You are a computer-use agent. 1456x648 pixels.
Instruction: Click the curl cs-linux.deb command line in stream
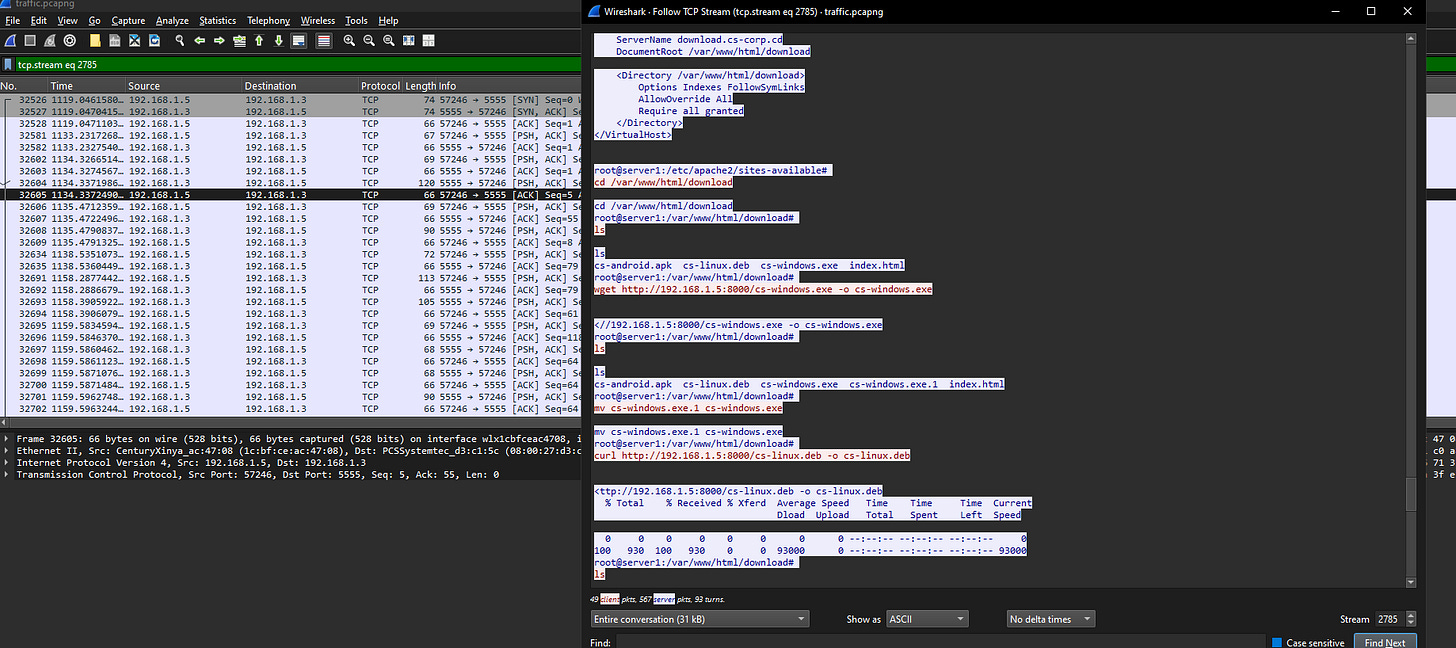(x=752, y=455)
